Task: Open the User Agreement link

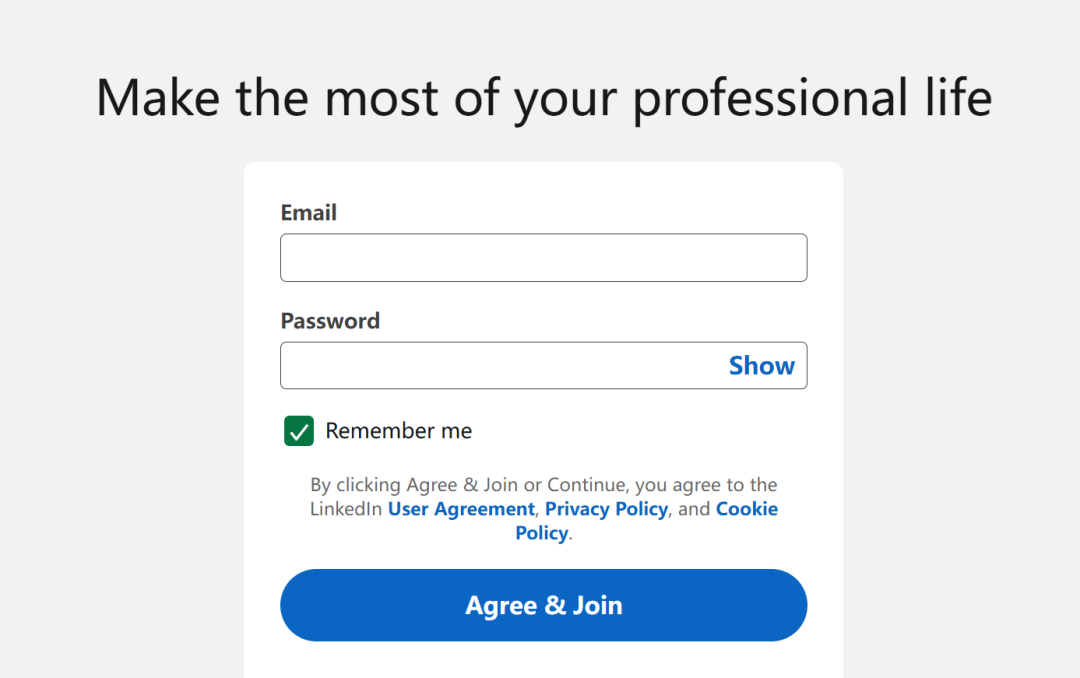Action: 461,509
